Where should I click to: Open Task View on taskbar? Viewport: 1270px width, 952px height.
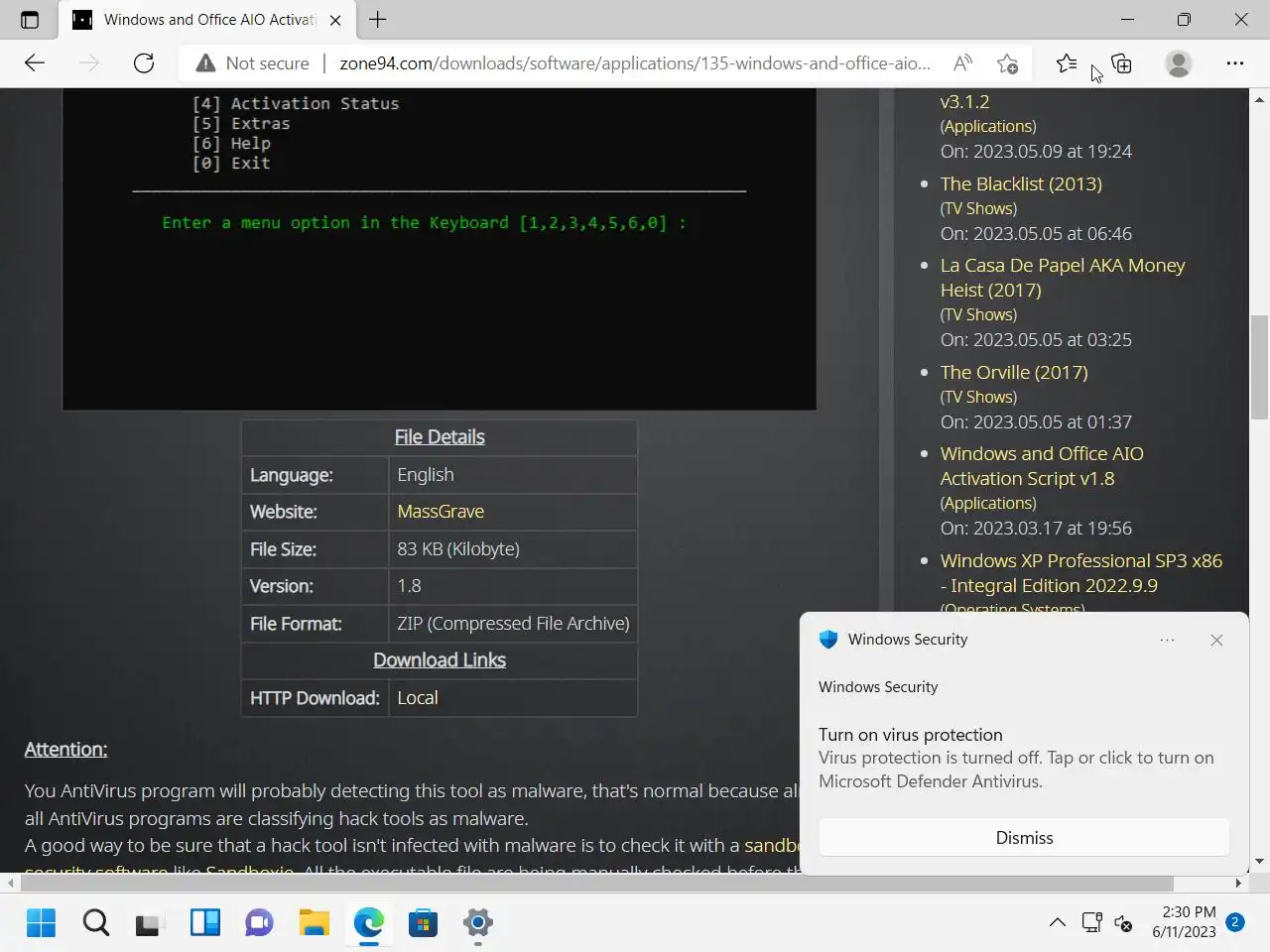[150, 923]
